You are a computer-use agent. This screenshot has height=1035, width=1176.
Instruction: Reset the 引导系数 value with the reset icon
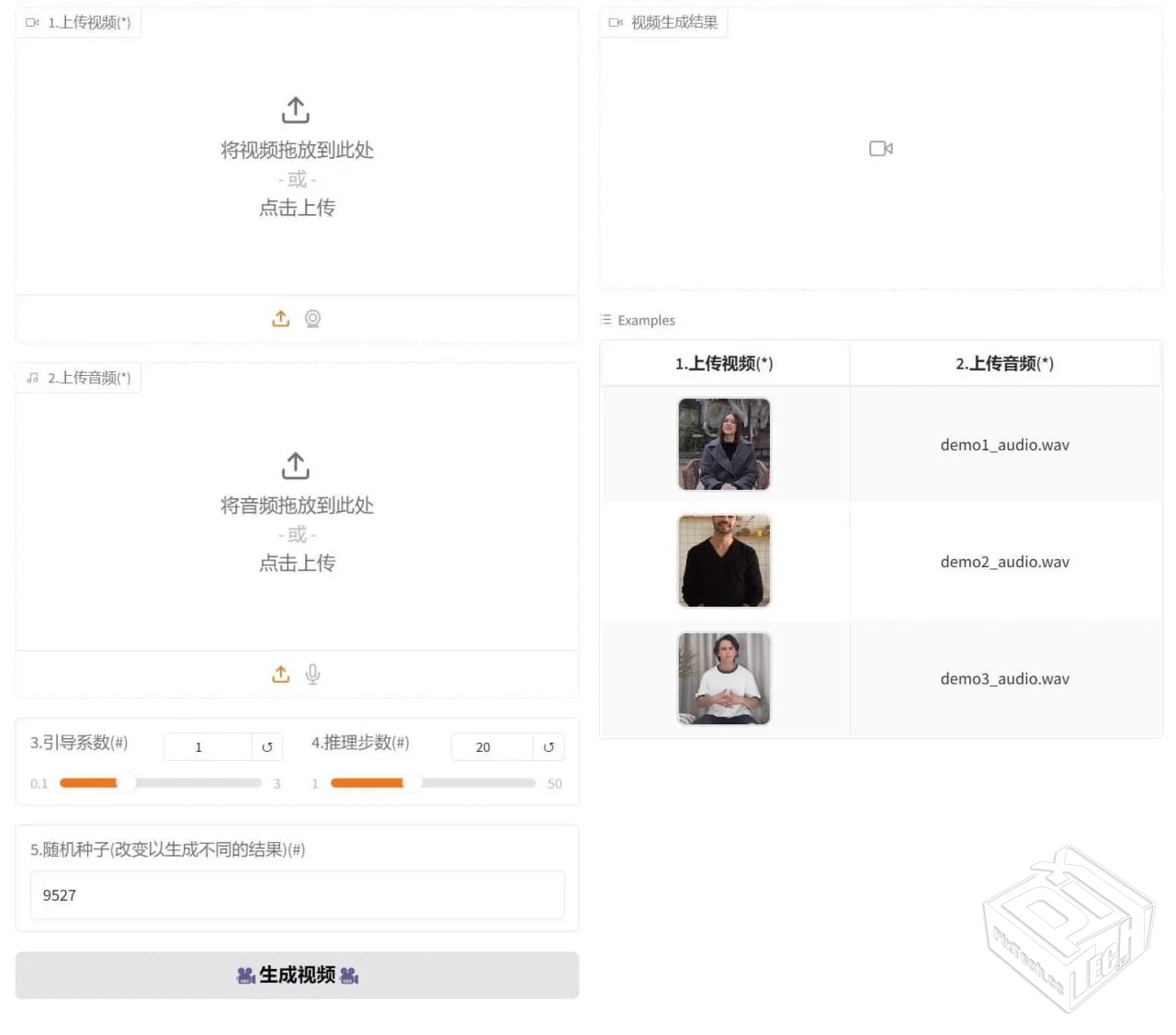point(266,746)
